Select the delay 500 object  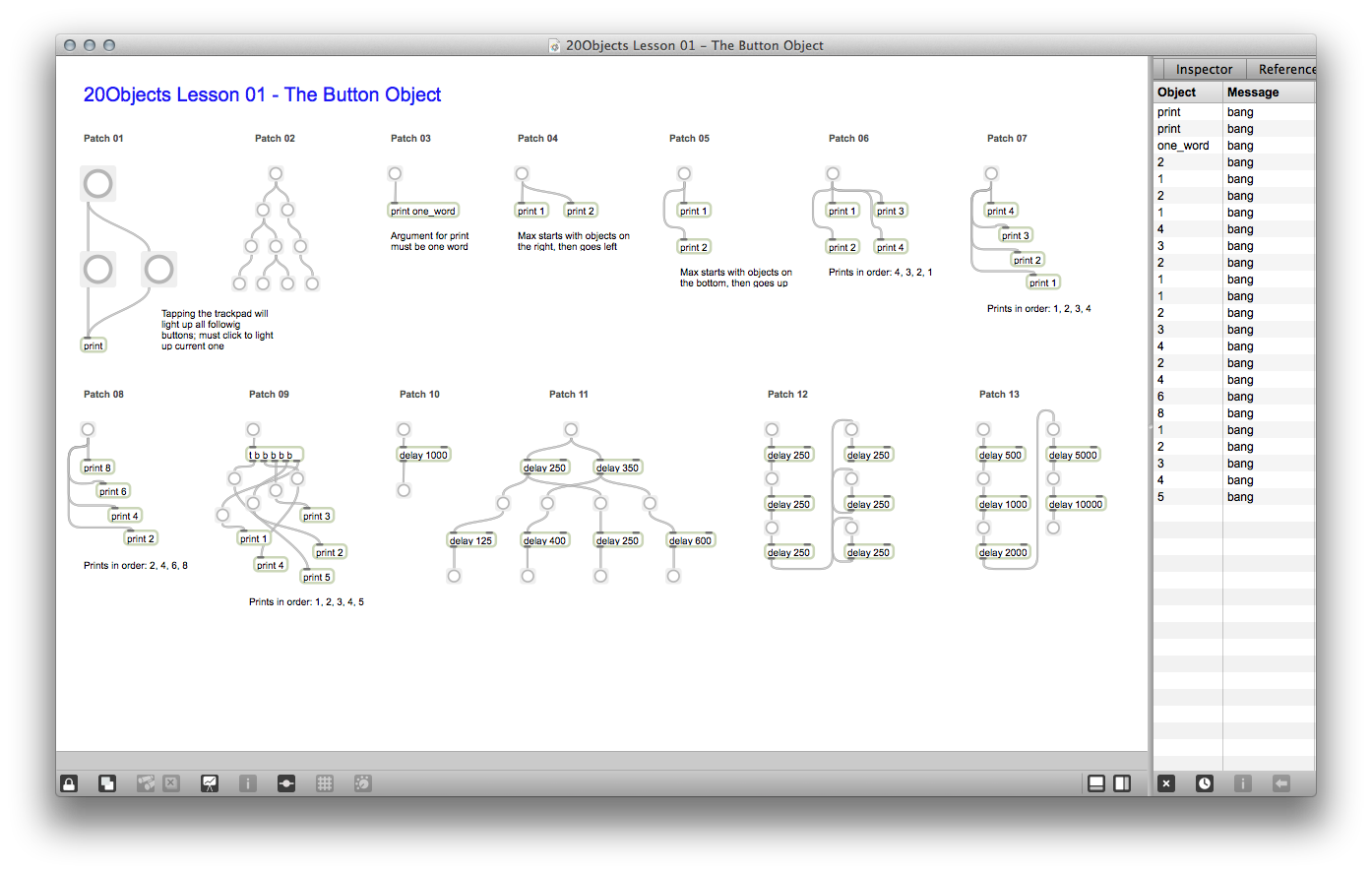pyautogui.click(x=1000, y=455)
